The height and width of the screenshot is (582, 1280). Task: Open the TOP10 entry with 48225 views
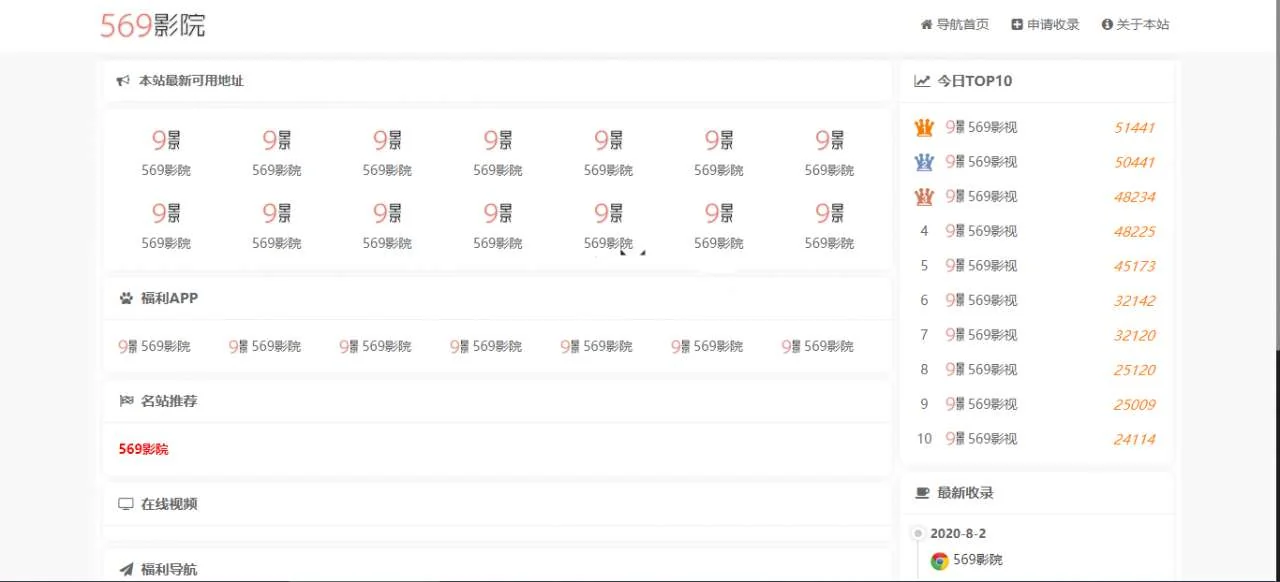(981, 231)
